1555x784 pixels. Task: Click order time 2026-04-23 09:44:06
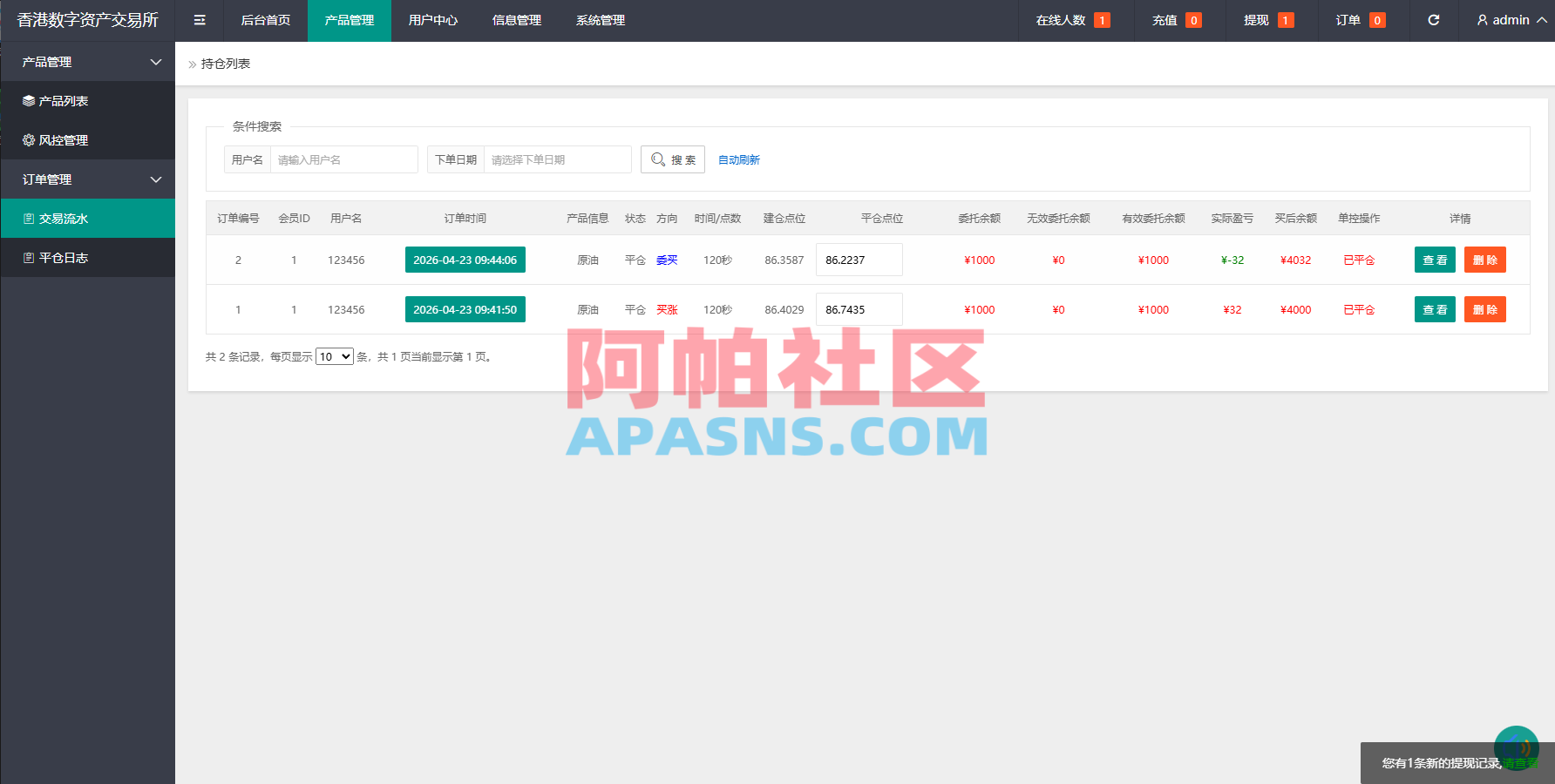tap(465, 260)
